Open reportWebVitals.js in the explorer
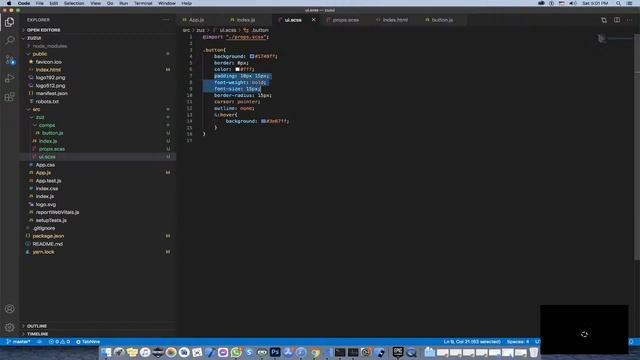640x360 pixels. (x=57, y=212)
